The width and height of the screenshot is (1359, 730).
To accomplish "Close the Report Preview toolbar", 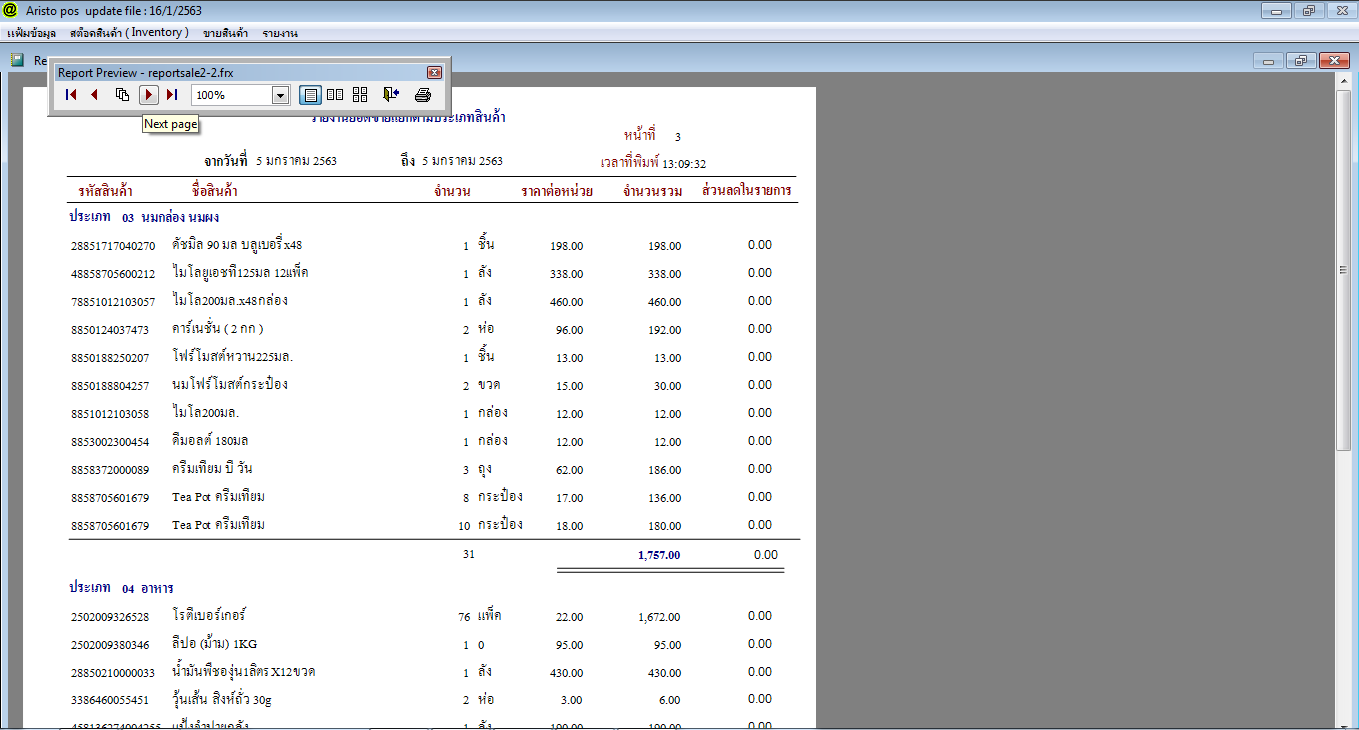I will tap(434, 73).
